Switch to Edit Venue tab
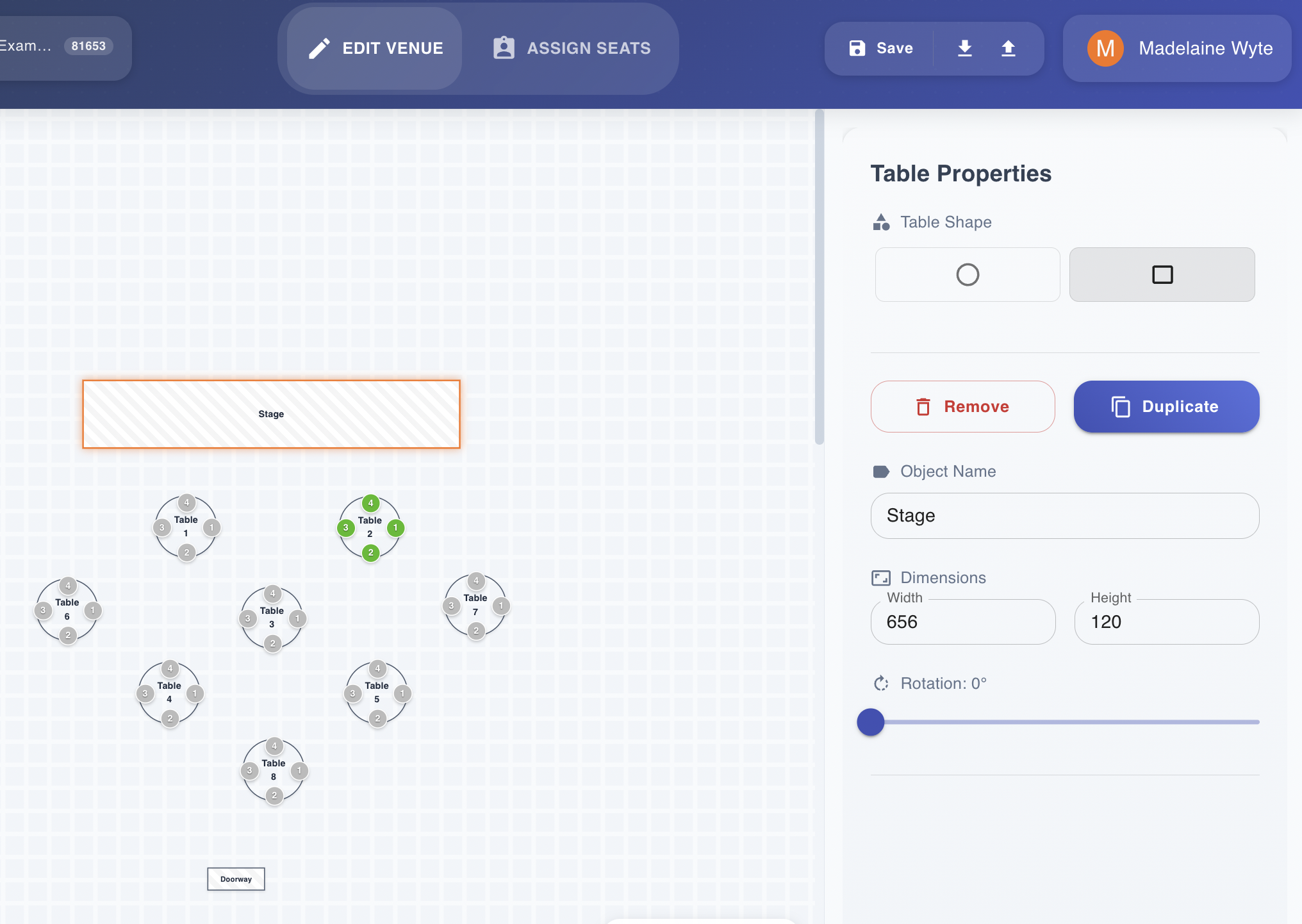The height and width of the screenshot is (924, 1302). coord(375,48)
